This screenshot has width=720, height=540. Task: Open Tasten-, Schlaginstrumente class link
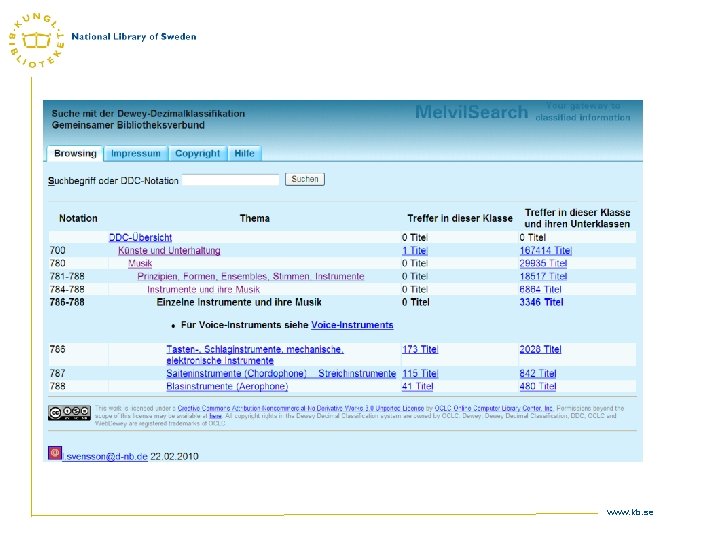[x=255, y=354]
